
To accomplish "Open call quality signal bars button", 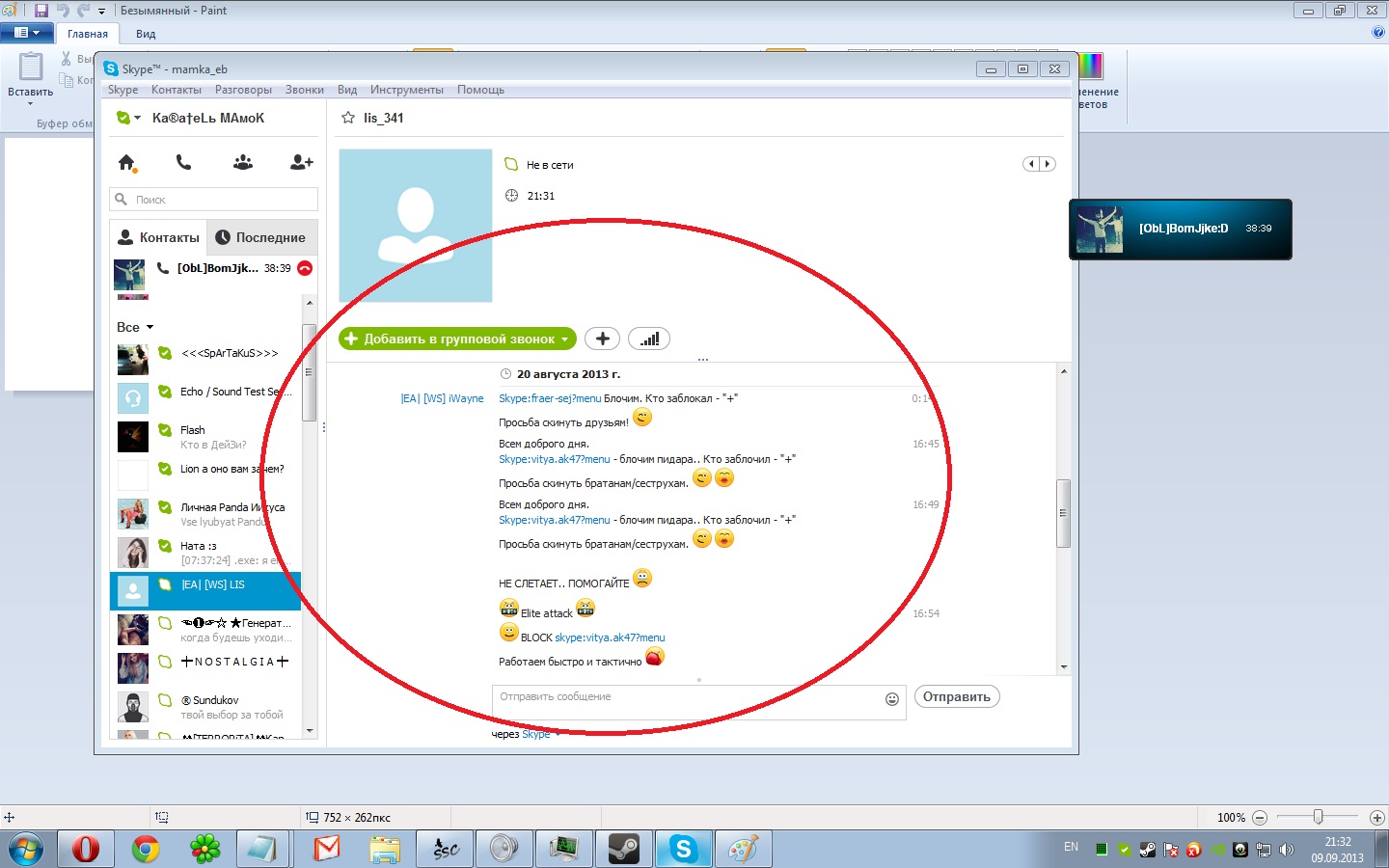I will coord(649,339).
